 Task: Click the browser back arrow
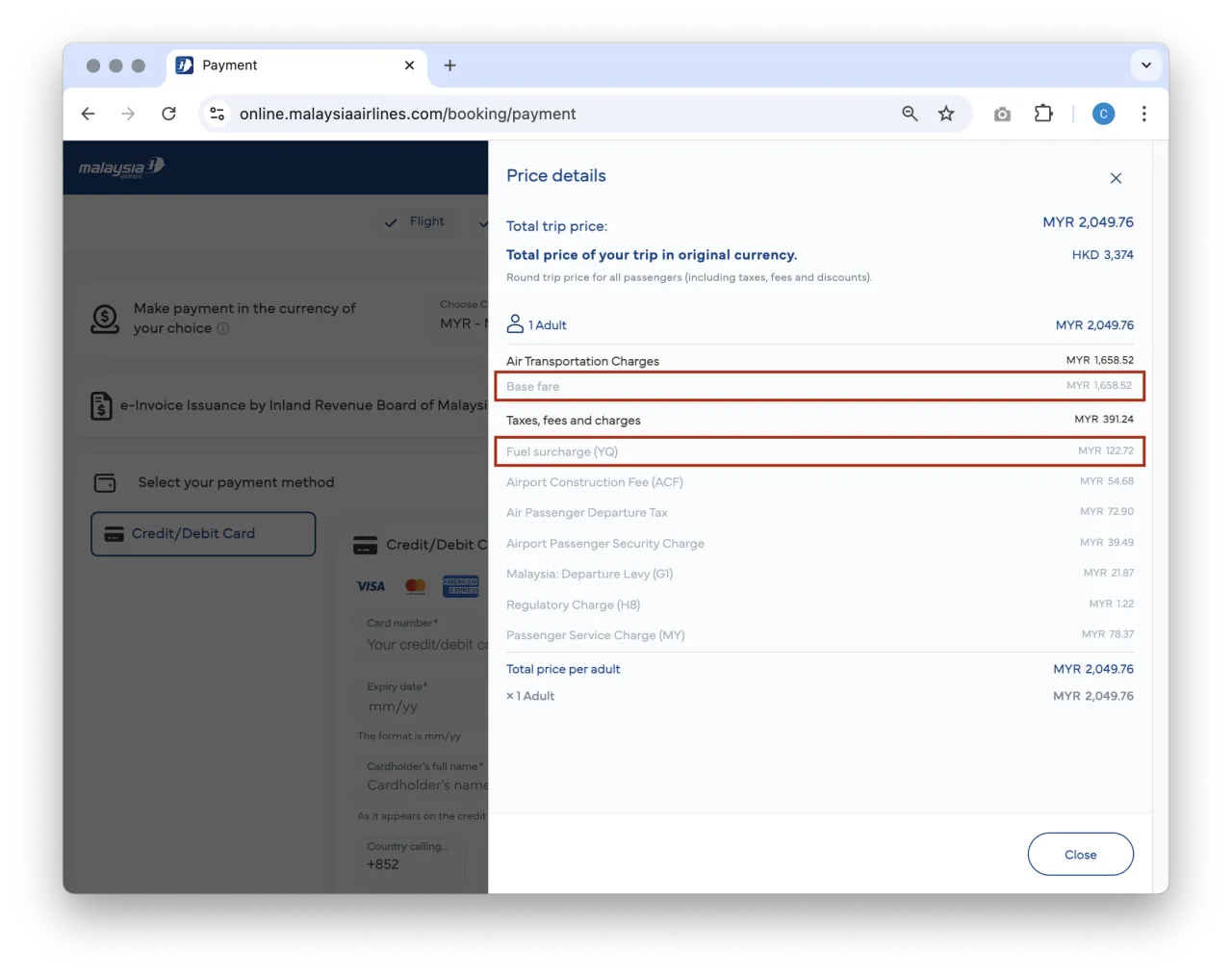point(89,114)
